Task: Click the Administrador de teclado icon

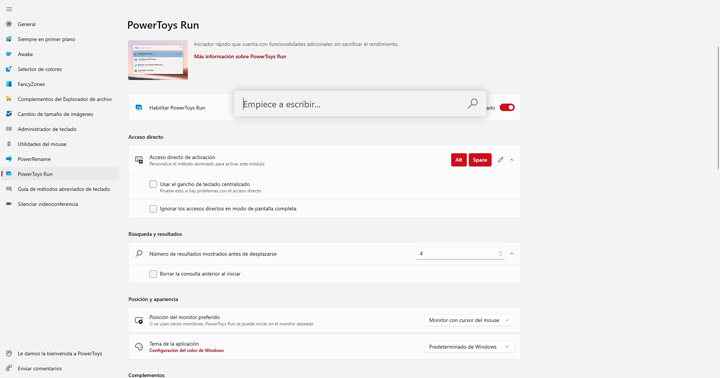Action: [9, 129]
